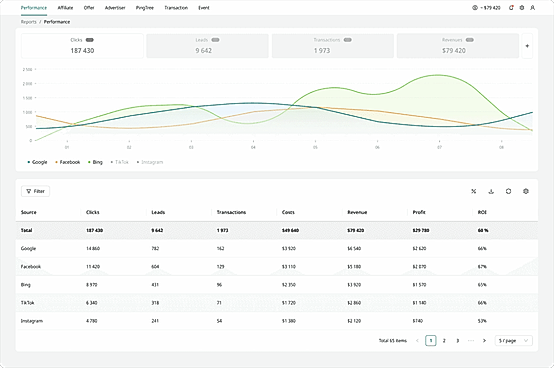Image resolution: width=554 pixels, height=368 pixels.
Task: Open the 5 / page dropdown
Action: 514,341
